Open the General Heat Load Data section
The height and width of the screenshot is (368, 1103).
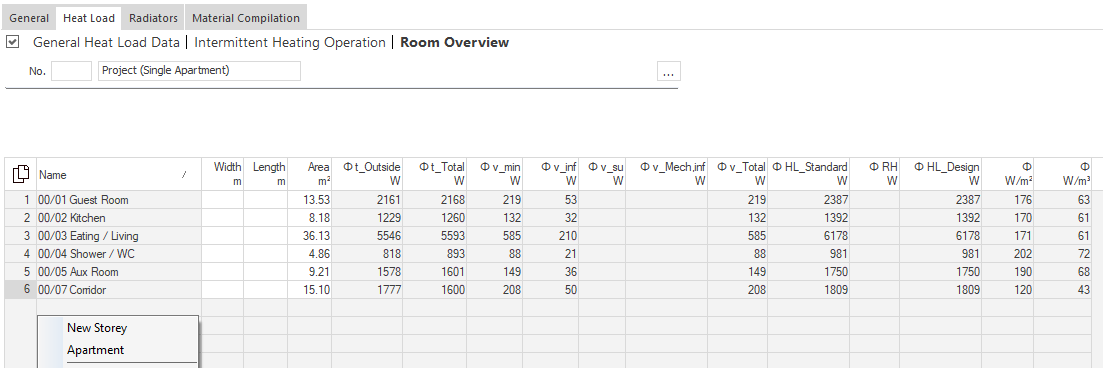coord(106,42)
